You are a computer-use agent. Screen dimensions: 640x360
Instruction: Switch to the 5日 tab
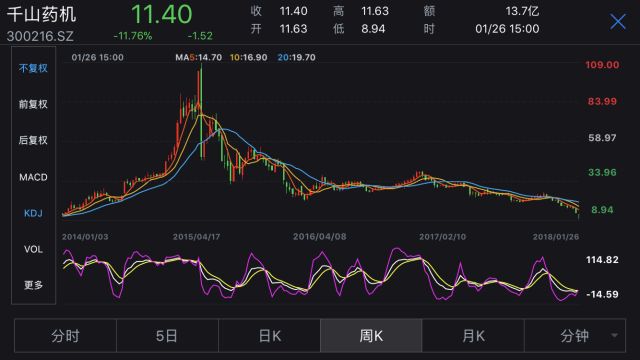coord(167,336)
